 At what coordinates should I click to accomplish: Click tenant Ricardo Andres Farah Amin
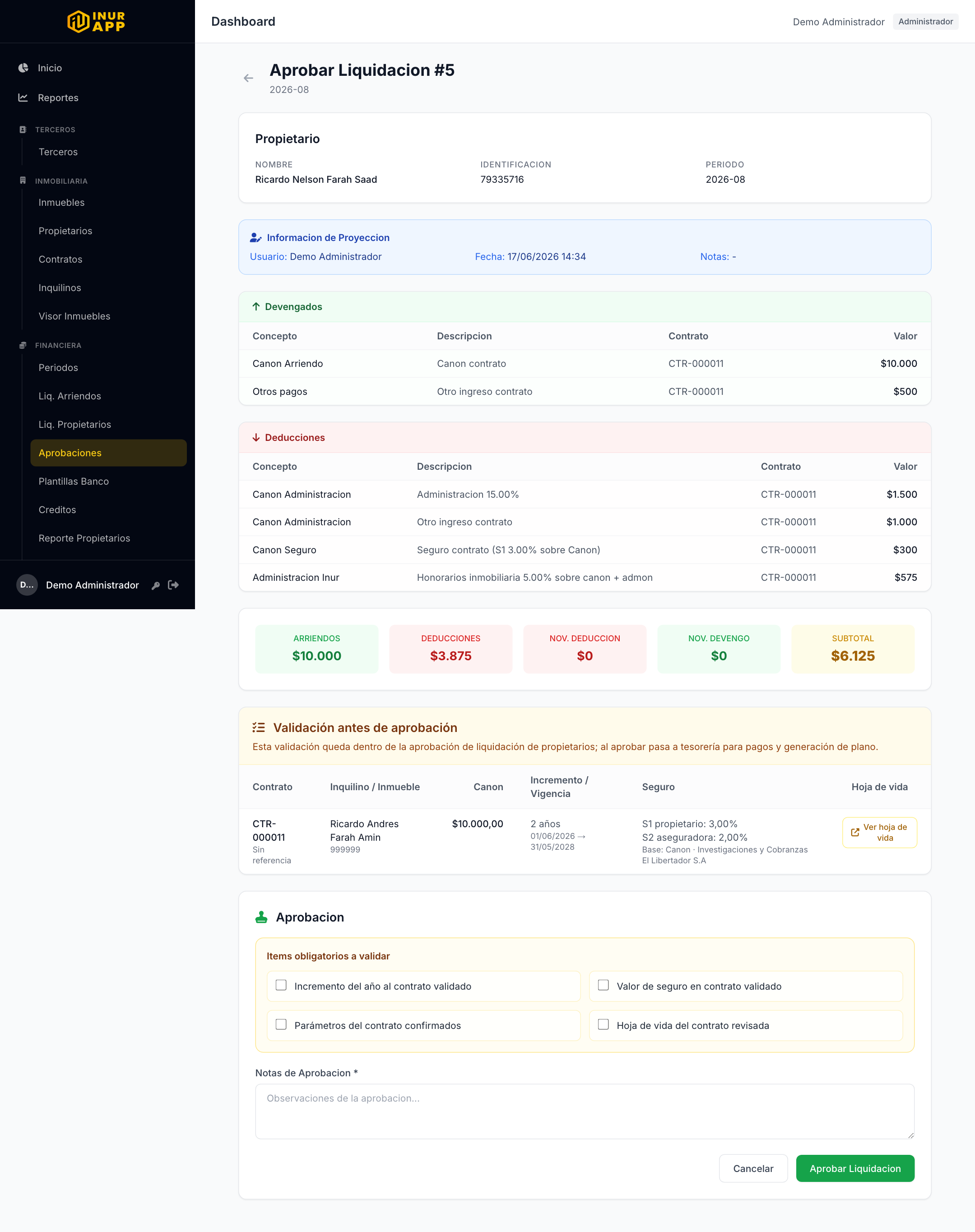(364, 830)
